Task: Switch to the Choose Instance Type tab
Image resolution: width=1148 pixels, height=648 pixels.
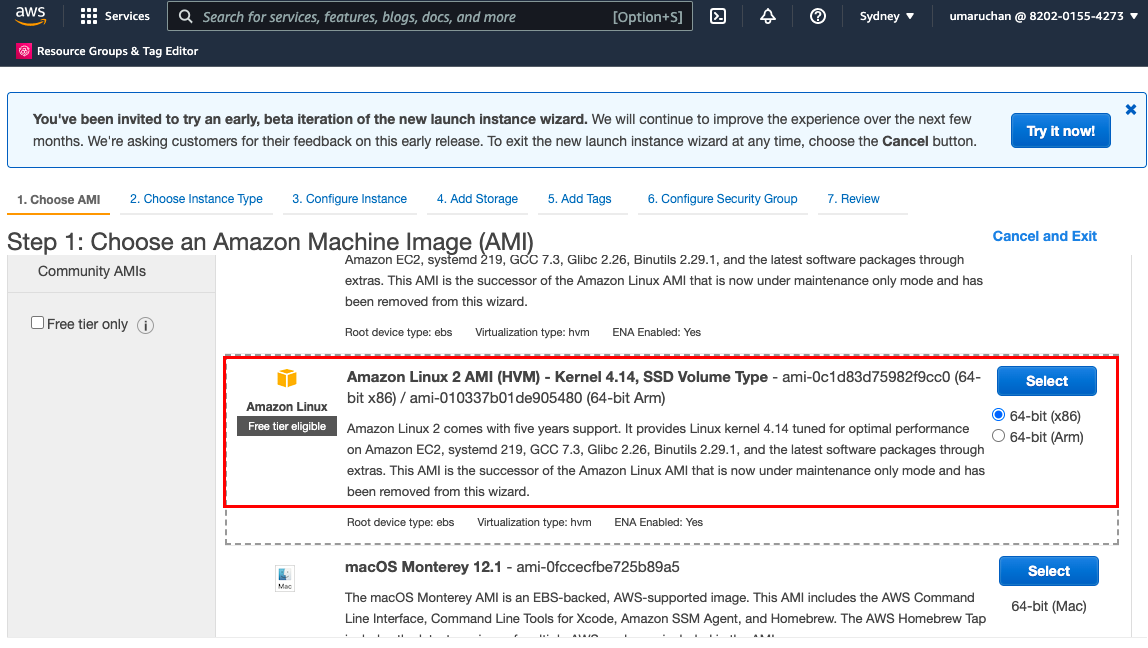Action: point(196,199)
